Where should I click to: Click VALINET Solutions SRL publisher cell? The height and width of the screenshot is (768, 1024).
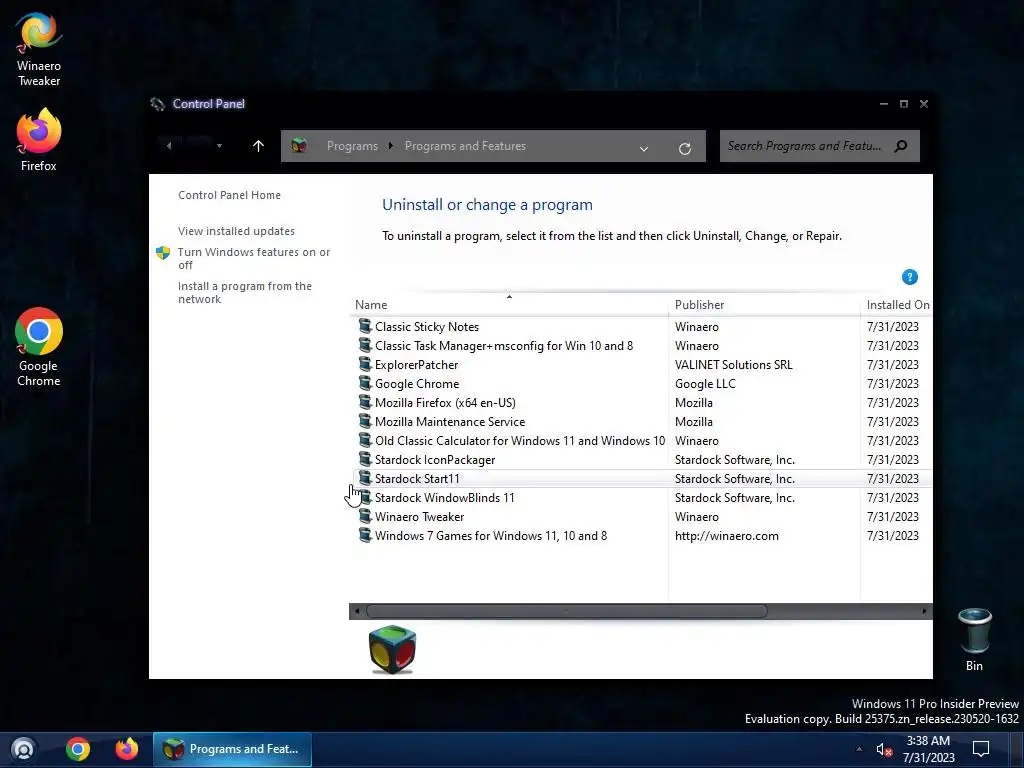[733, 364]
